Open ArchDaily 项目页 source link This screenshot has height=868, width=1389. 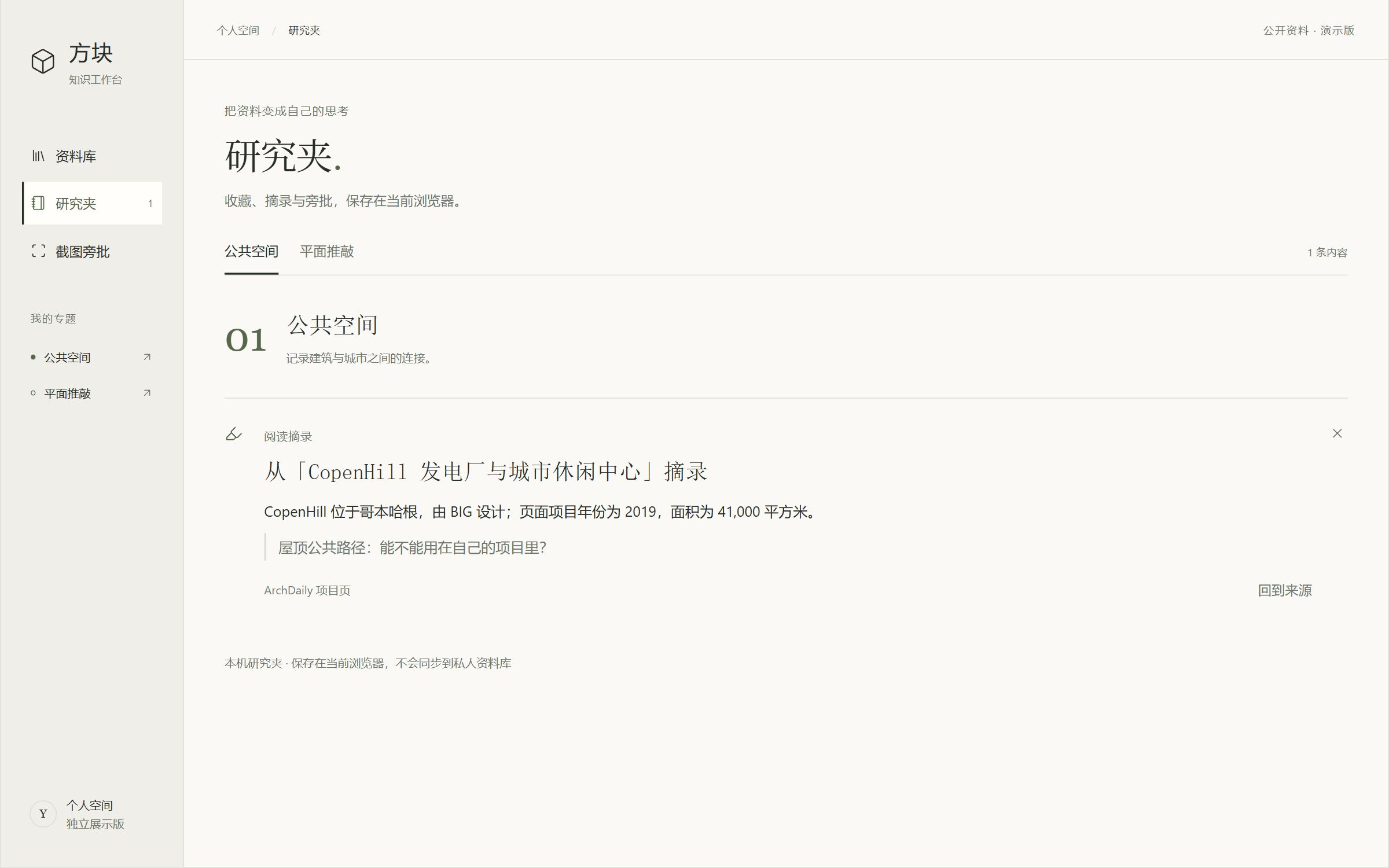pos(307,590)
